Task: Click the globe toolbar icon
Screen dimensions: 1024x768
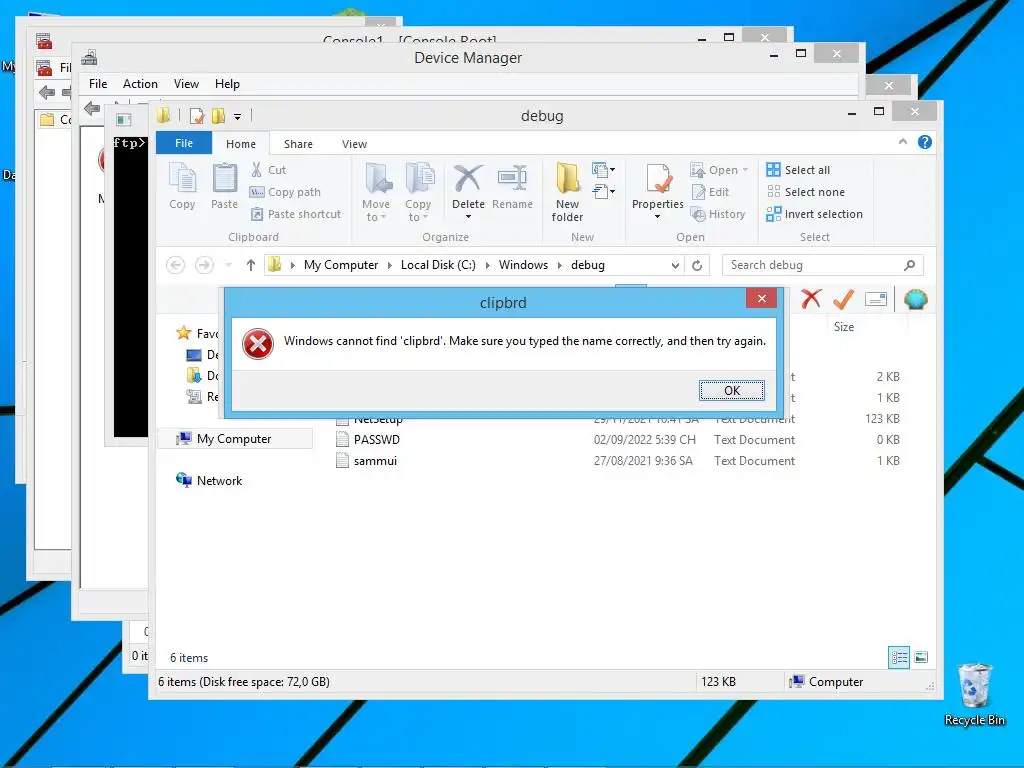Action: tap(916, 299)
